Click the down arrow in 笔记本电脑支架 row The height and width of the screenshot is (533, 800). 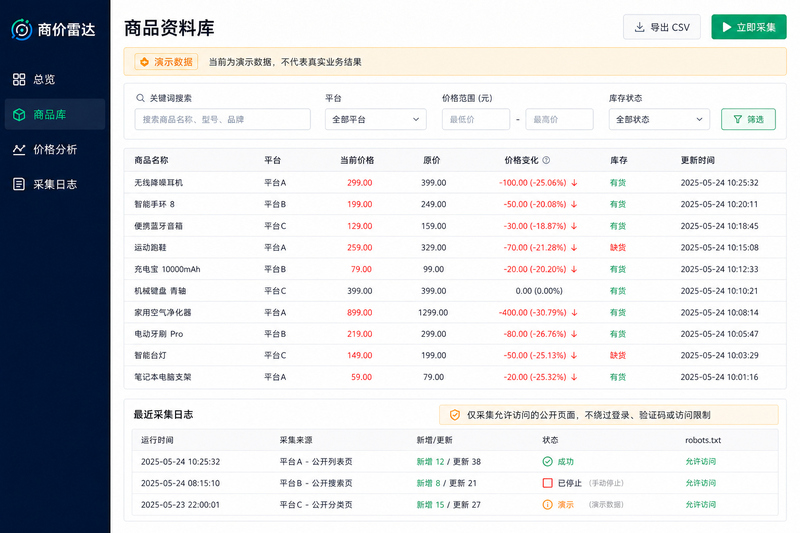pyautogui.click(x=574, y=377)
